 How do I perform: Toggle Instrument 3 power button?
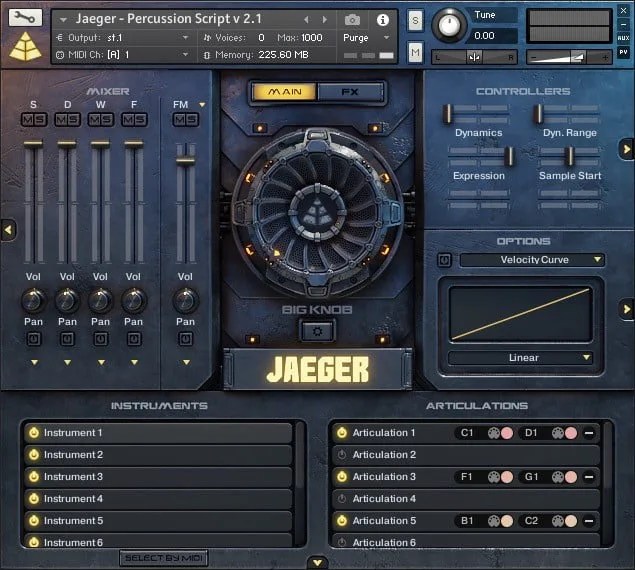(34, 477)
